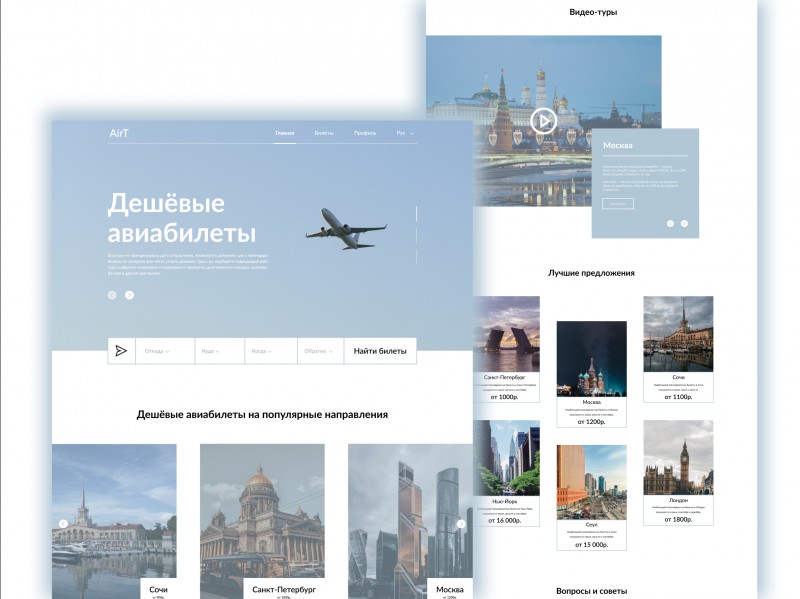Open Нью-Йорк offer from 16 000р.
This screenshot has width=800, height=599.
tap(506, 473)
